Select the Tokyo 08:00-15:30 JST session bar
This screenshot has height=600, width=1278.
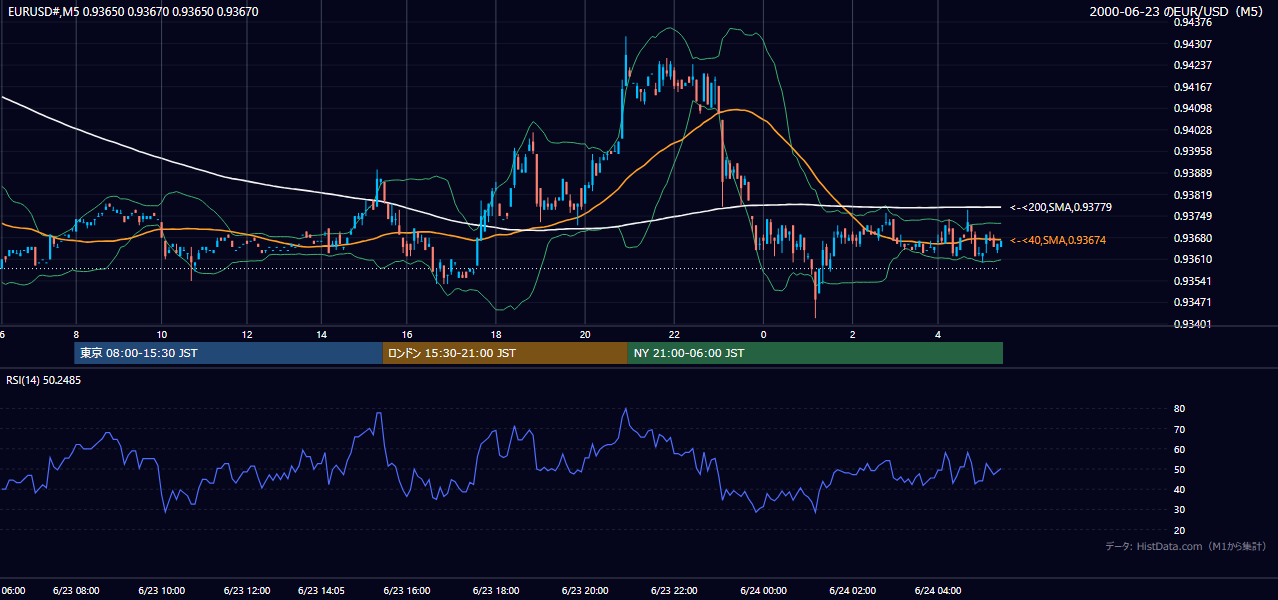(x=228, y=353)
